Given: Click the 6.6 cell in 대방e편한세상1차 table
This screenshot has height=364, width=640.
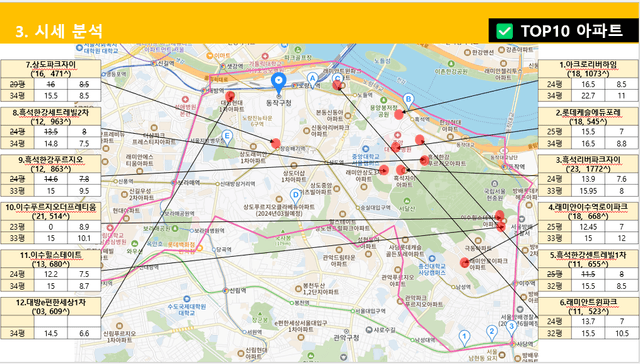Looking at the screenshot, I should pyautogui.click(x=84, y=333).
